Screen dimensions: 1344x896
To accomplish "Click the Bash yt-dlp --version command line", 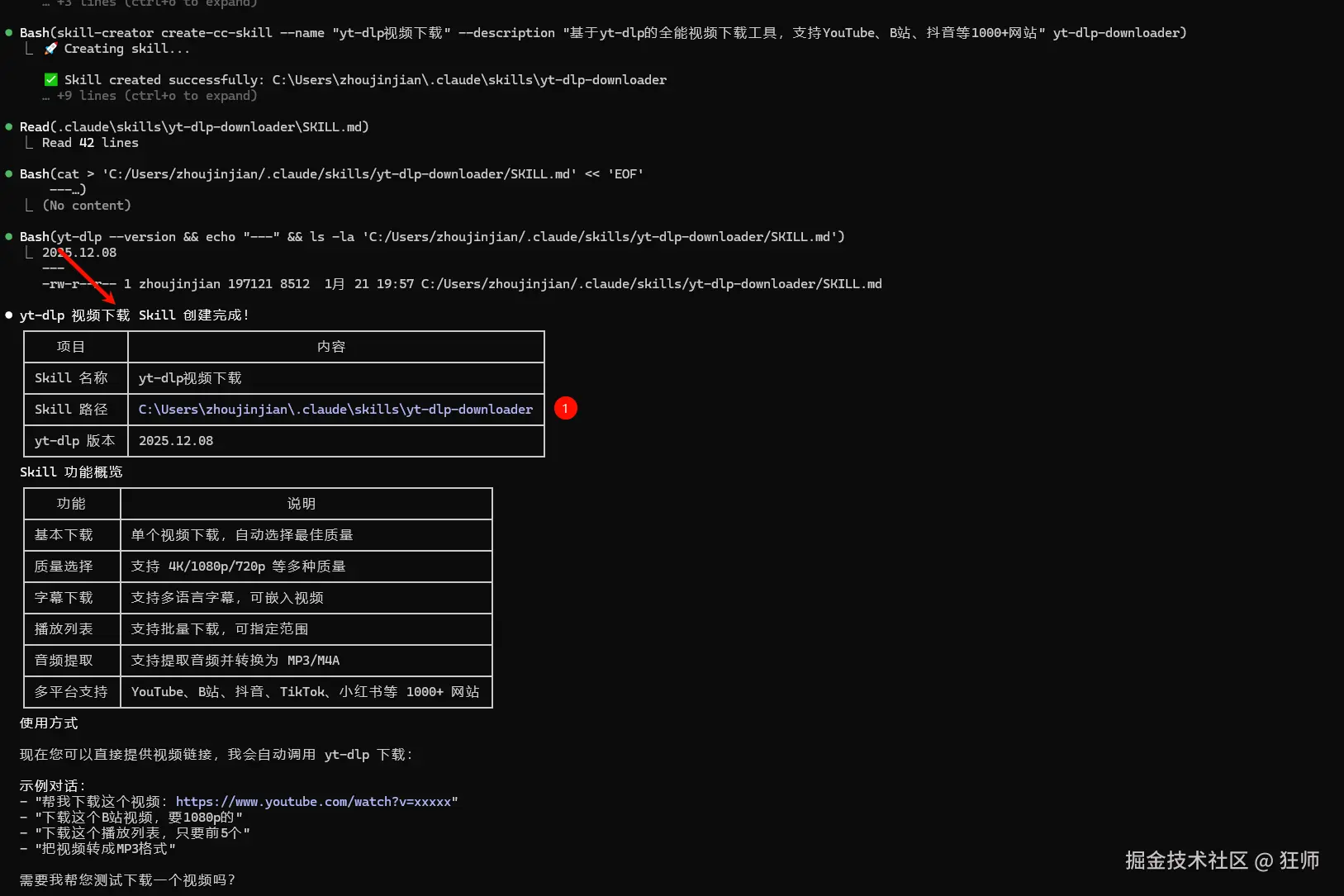I will [x=432, y=237].
